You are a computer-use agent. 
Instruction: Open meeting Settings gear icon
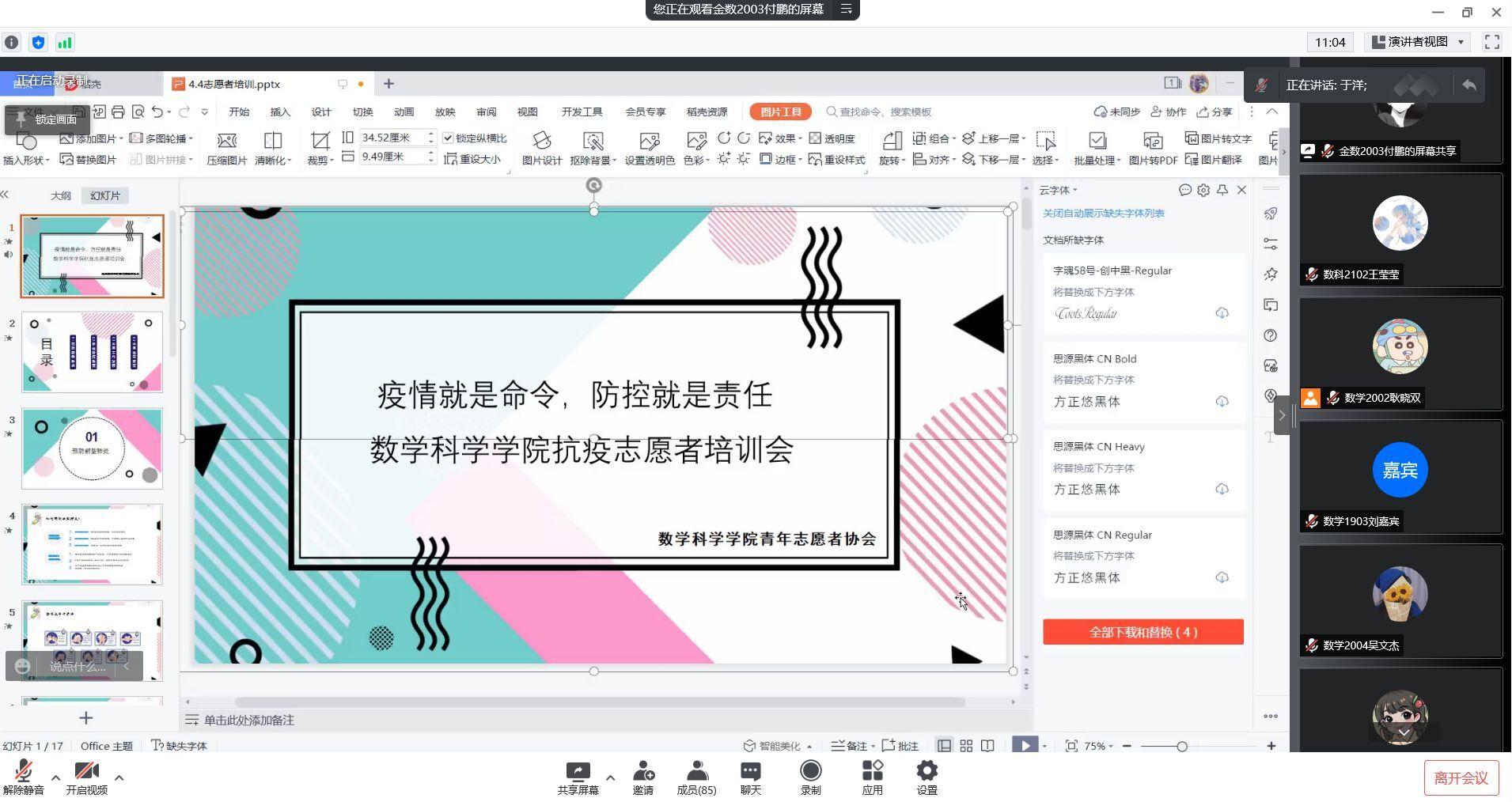(927, 771)
